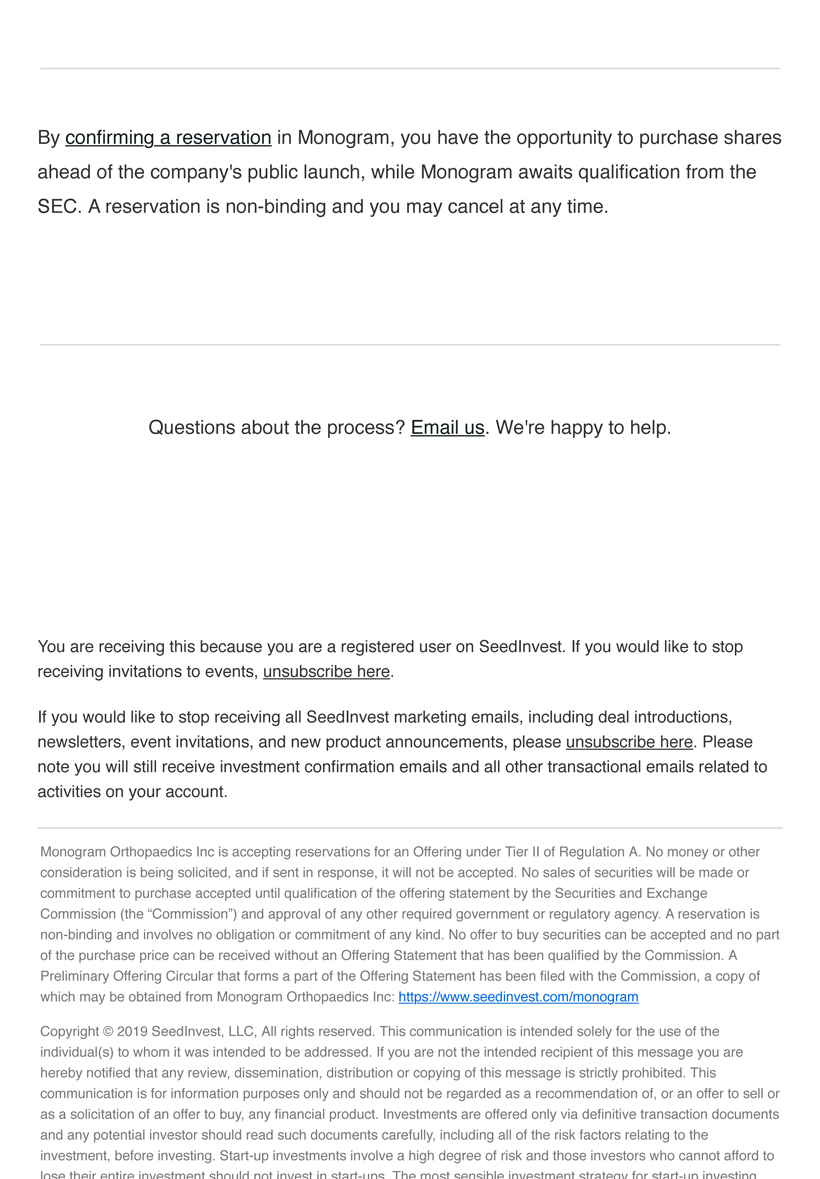Open the seedinvest.com/monogram URL link

(x=518, y=997)
